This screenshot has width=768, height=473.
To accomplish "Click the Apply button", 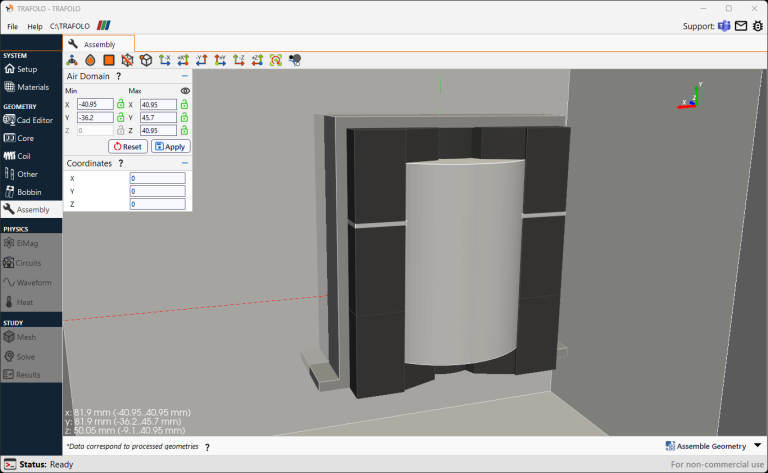I will pyautogui.click(x=170, y=146).
